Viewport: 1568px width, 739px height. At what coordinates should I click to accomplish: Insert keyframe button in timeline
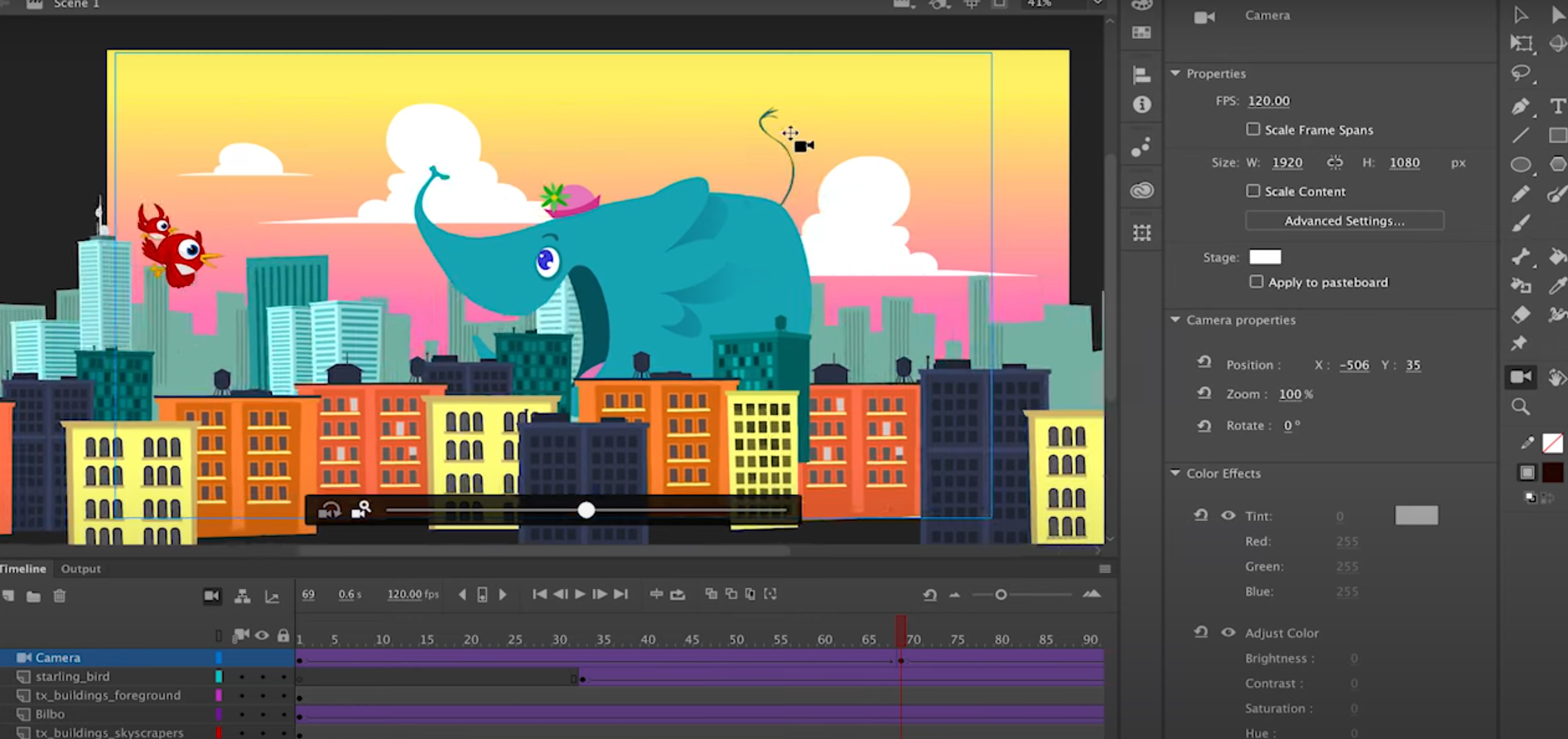click(482, 595)
